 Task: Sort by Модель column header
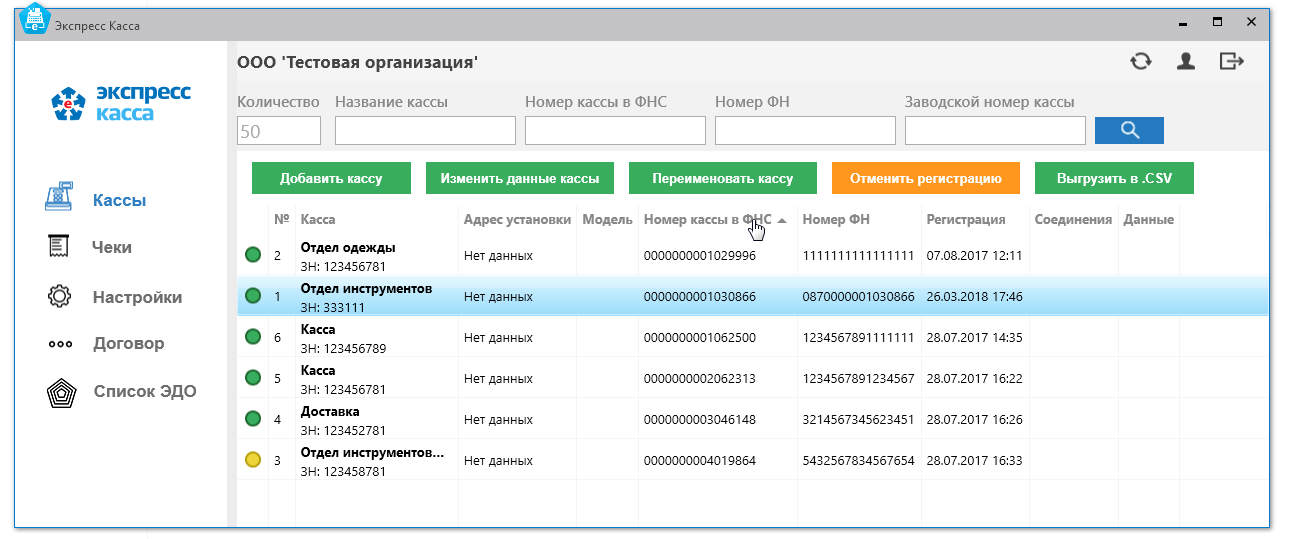pos(607,220)
